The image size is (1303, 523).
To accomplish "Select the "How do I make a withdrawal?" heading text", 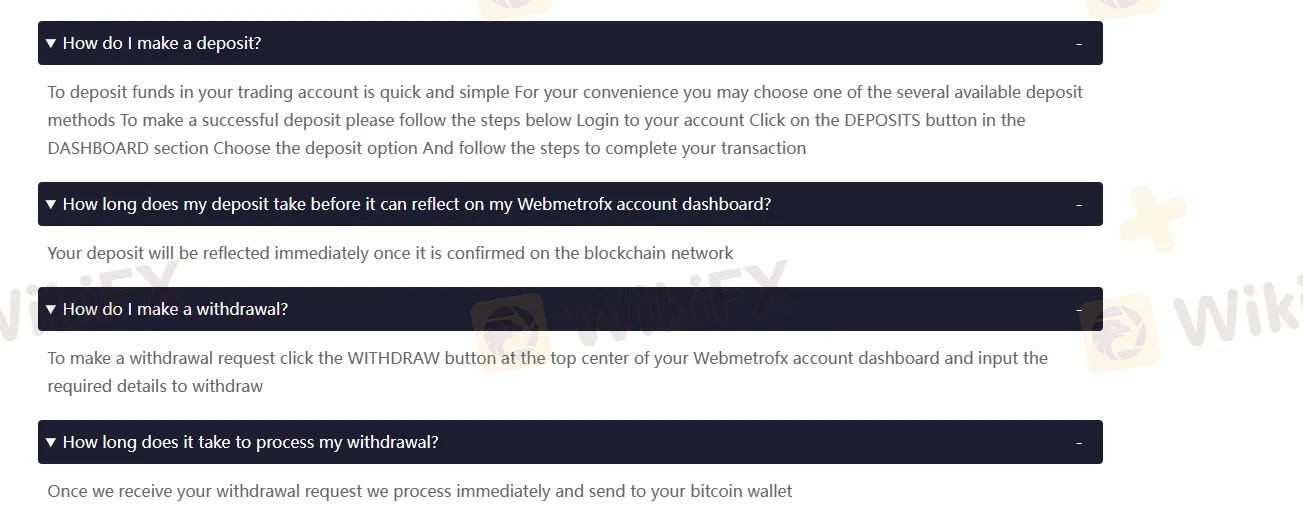I will coord(175,309).
